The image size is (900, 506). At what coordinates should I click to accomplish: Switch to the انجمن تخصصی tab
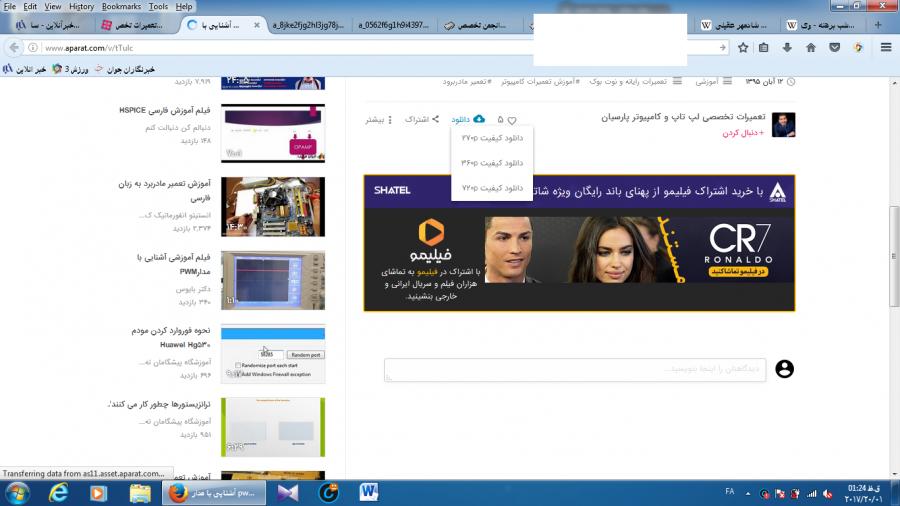click(481, 25)
